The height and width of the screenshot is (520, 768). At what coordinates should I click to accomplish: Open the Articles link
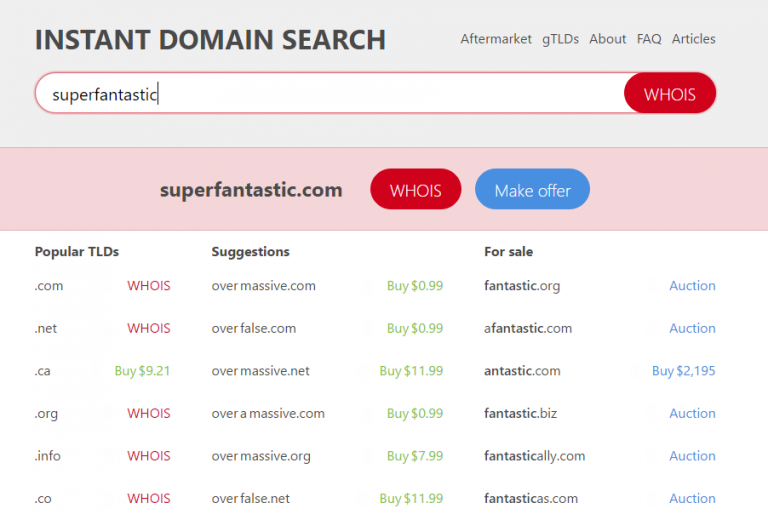click(693, 39)
